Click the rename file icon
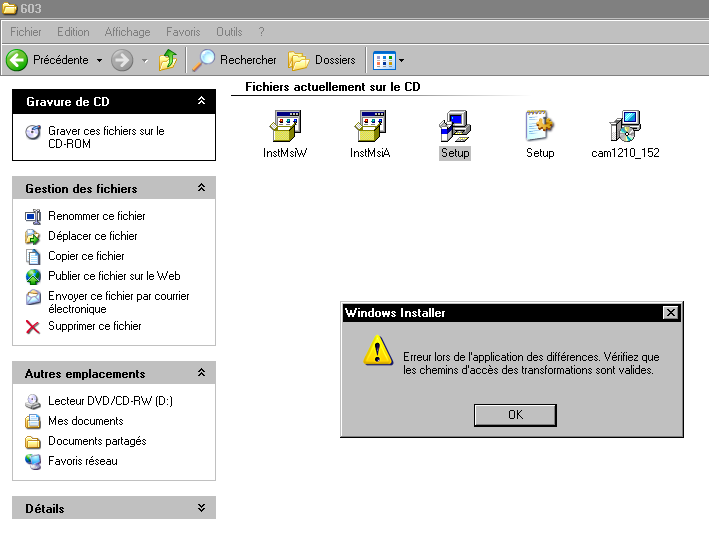The height and width of the screenshot is (541, 709). coord(33,216)
